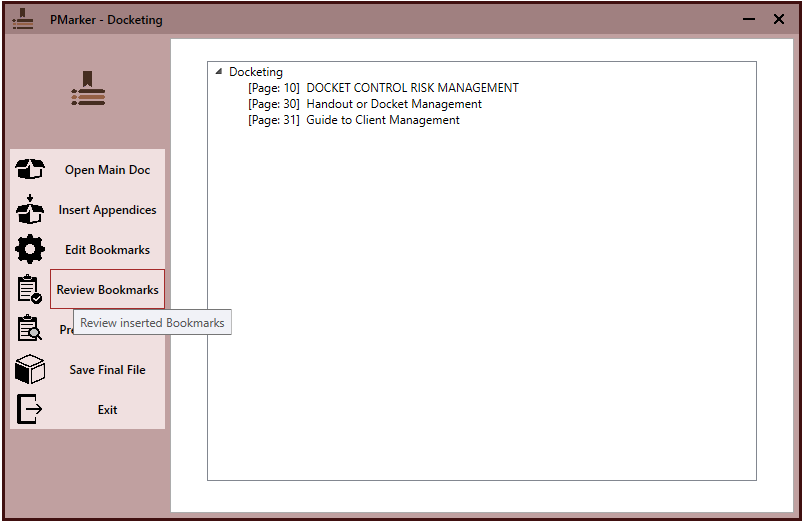Viewport: 803px width, 522px height.
Task: Choose Edit Bookmarks button
Action: (x=108, y=249)
